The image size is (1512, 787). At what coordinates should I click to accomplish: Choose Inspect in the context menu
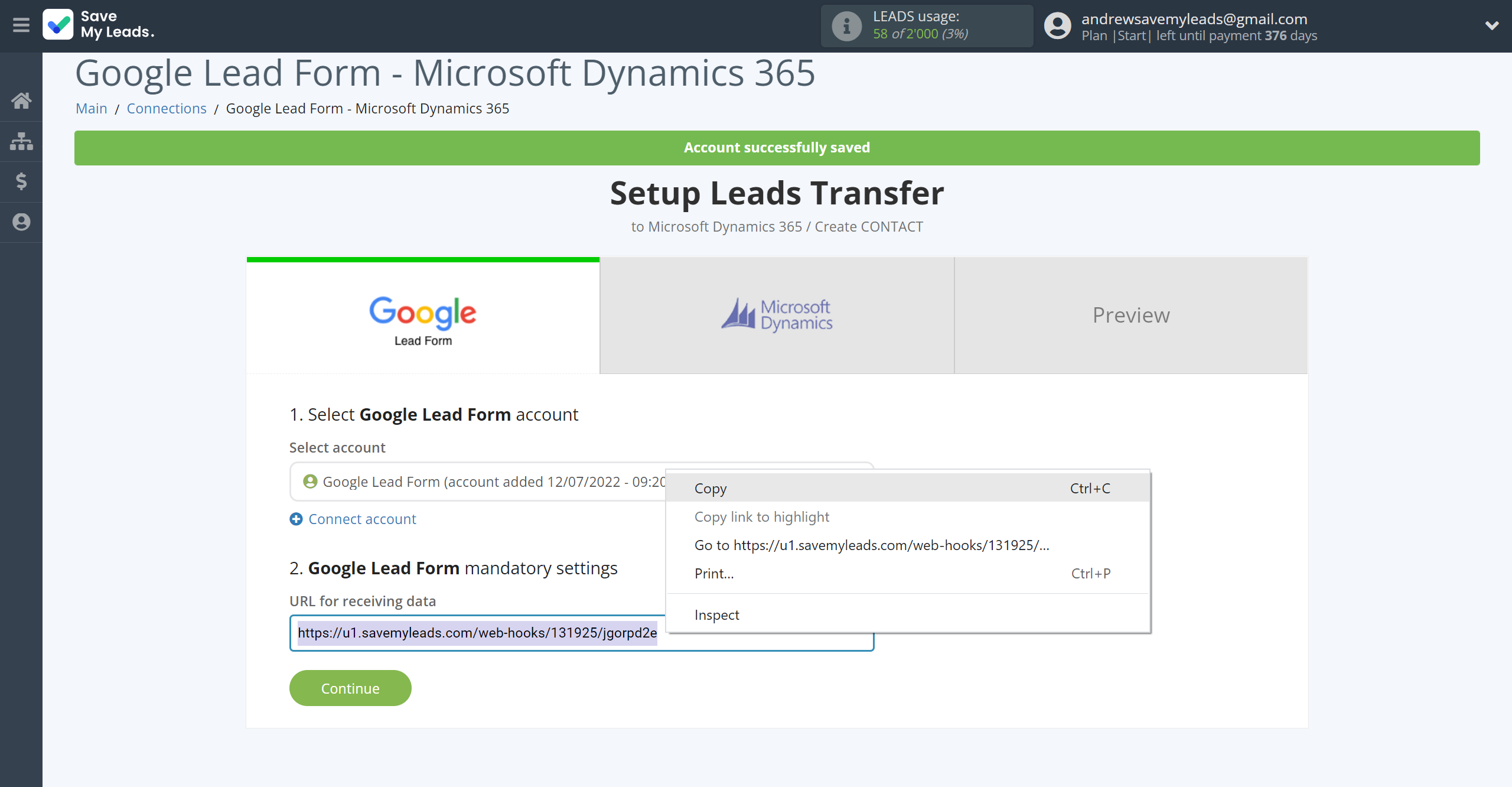[x=908, y=614]
